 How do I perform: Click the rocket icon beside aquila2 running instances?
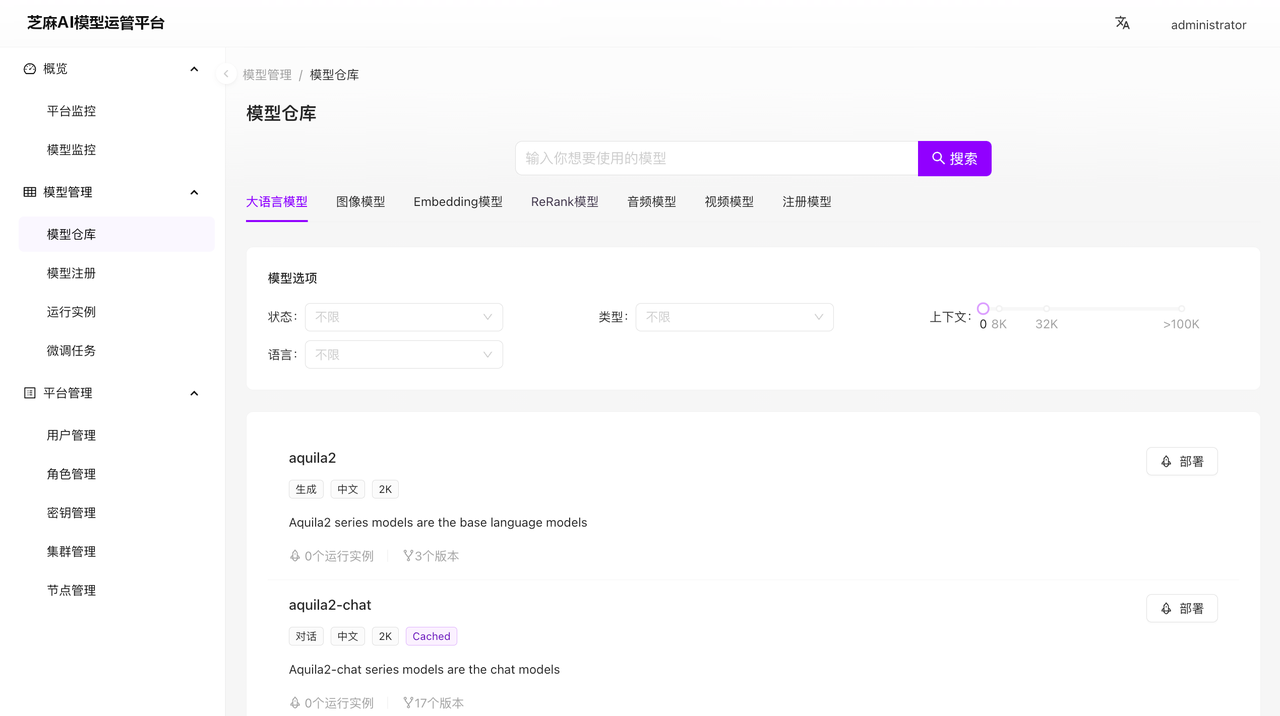click(295, 556)
